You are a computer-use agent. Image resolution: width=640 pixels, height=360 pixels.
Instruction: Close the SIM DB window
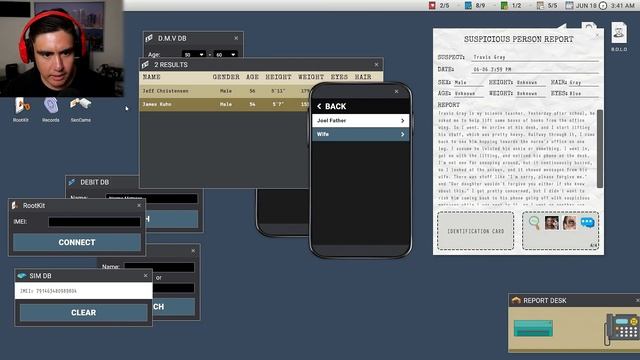(146, 276)
